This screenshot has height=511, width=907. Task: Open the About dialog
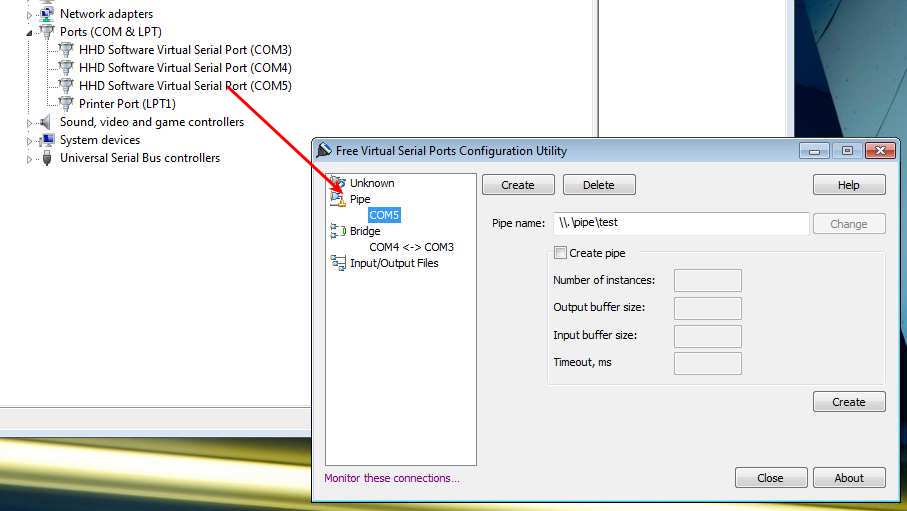click(849, 477)
